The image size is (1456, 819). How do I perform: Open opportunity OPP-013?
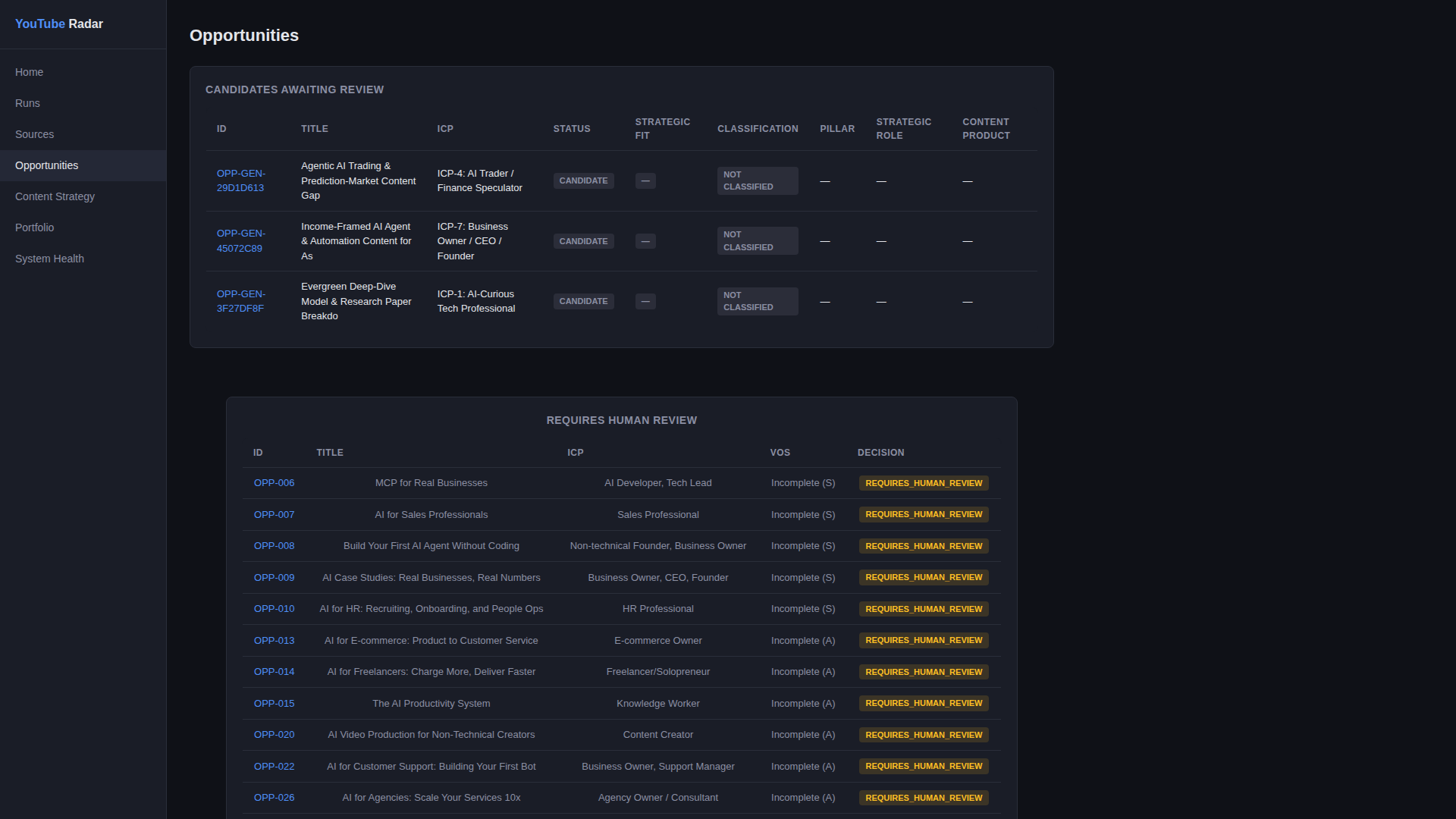tap(274, 641)
